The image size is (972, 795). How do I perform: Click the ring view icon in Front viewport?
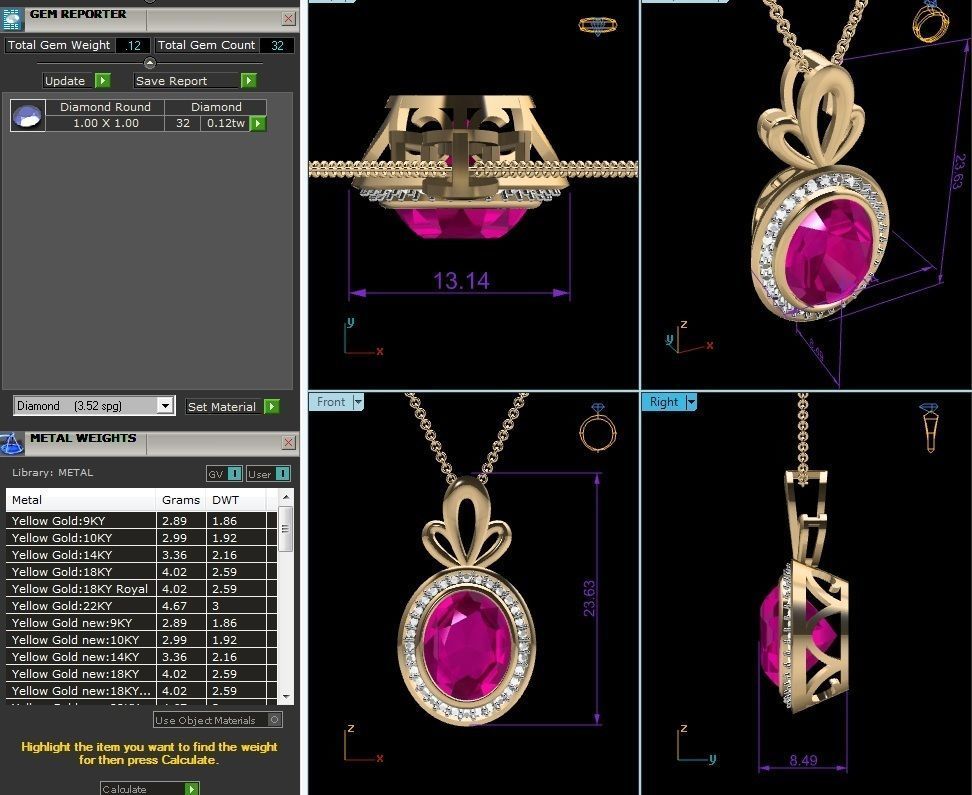click(x=598, y=427)
